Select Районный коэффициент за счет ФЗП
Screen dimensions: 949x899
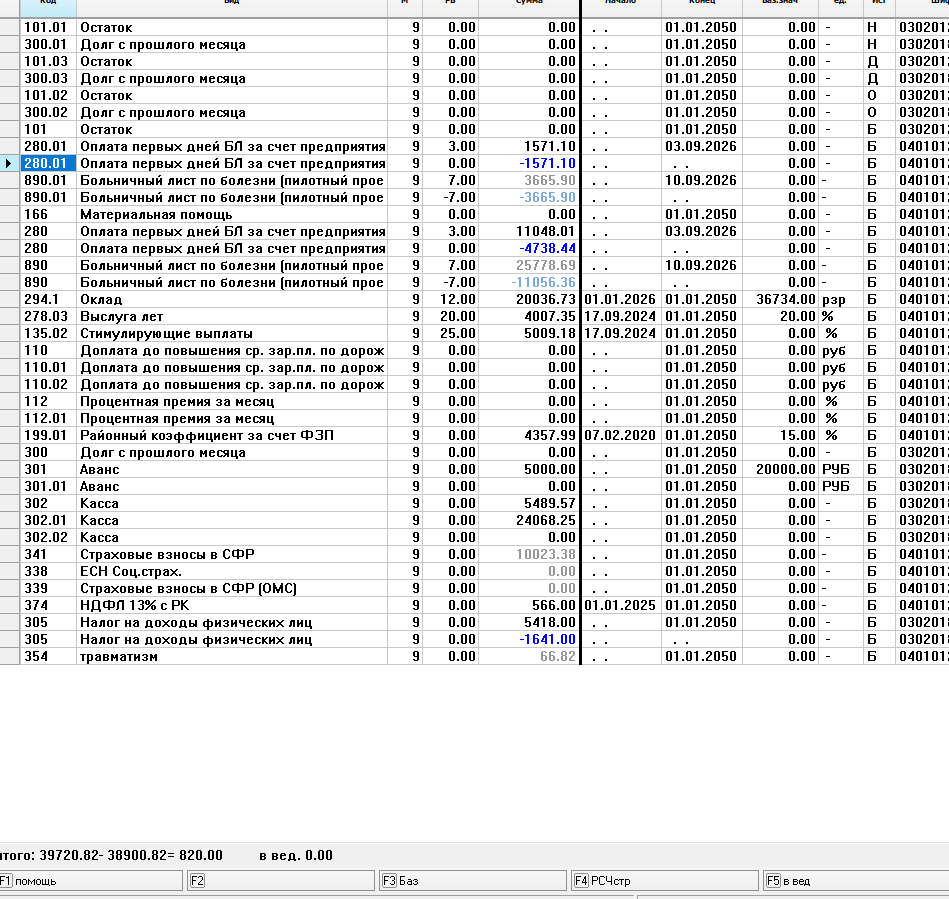pos(207,435)
